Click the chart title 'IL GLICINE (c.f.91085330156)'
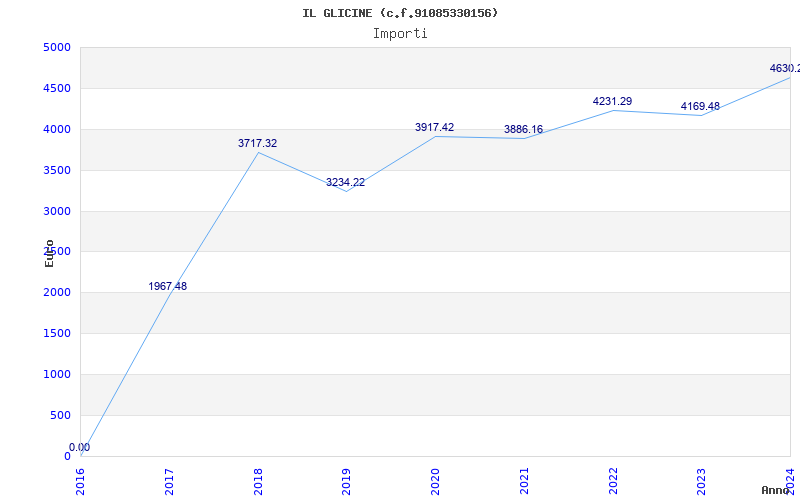Image resolution: width=800 pixels, height=500 pixels. [x=400, y=13]
